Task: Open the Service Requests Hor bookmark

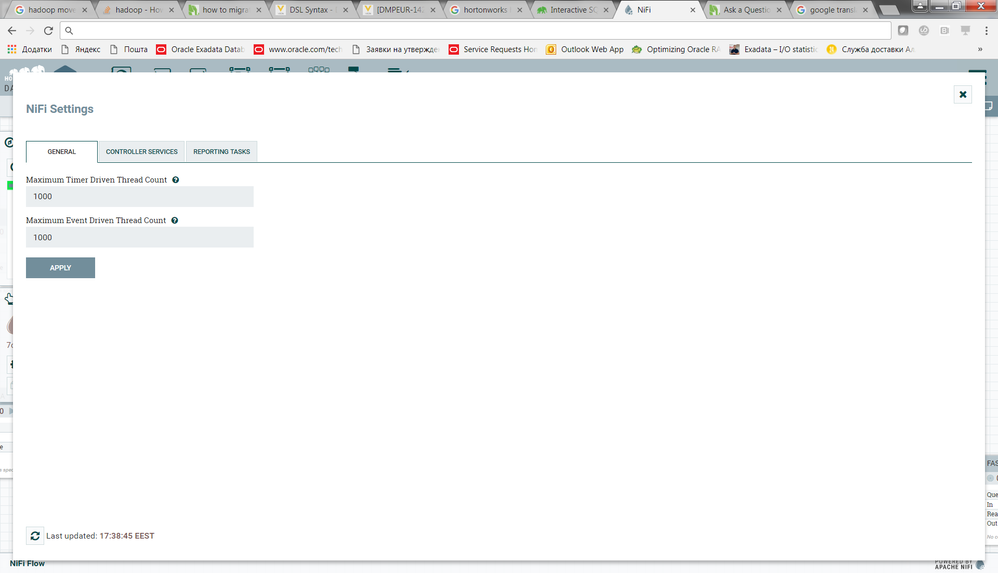Action: [493, 49]
